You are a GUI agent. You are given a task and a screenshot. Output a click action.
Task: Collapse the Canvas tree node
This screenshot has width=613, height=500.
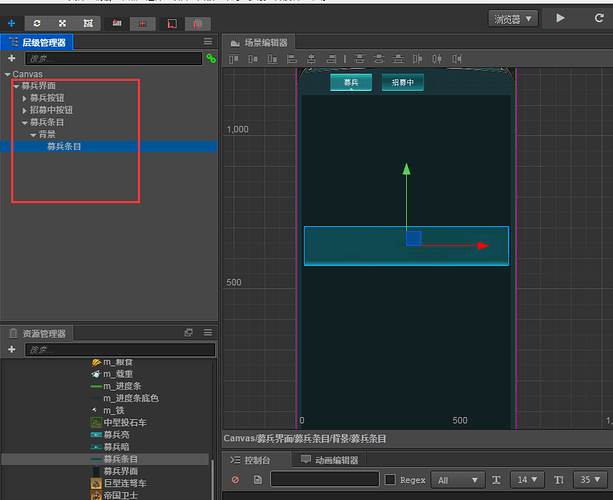pos(7,74)
